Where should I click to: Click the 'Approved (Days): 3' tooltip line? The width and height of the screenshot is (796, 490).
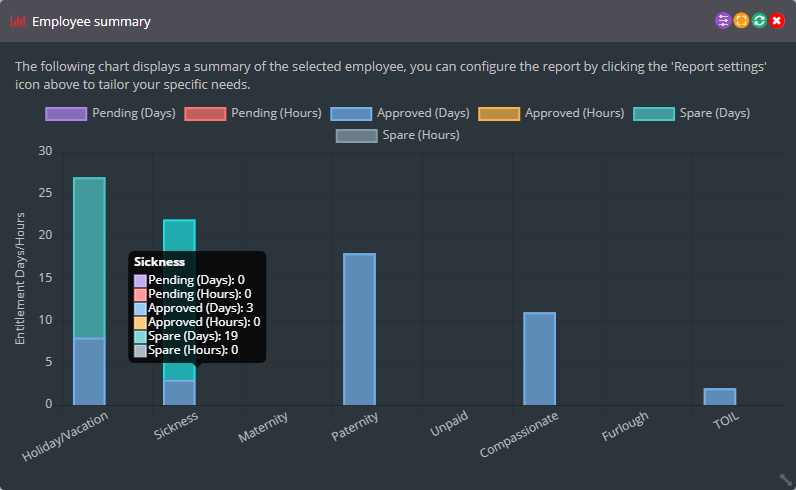[x=201, y=308]
